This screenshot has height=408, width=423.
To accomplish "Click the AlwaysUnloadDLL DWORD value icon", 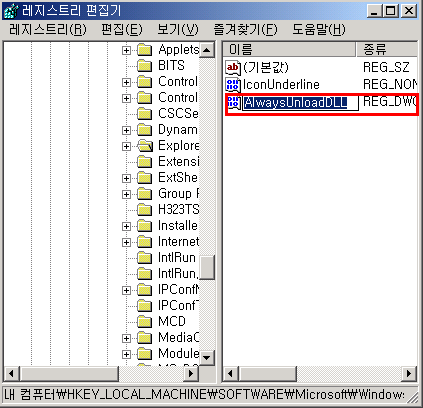I will click(x=233, y=103).
